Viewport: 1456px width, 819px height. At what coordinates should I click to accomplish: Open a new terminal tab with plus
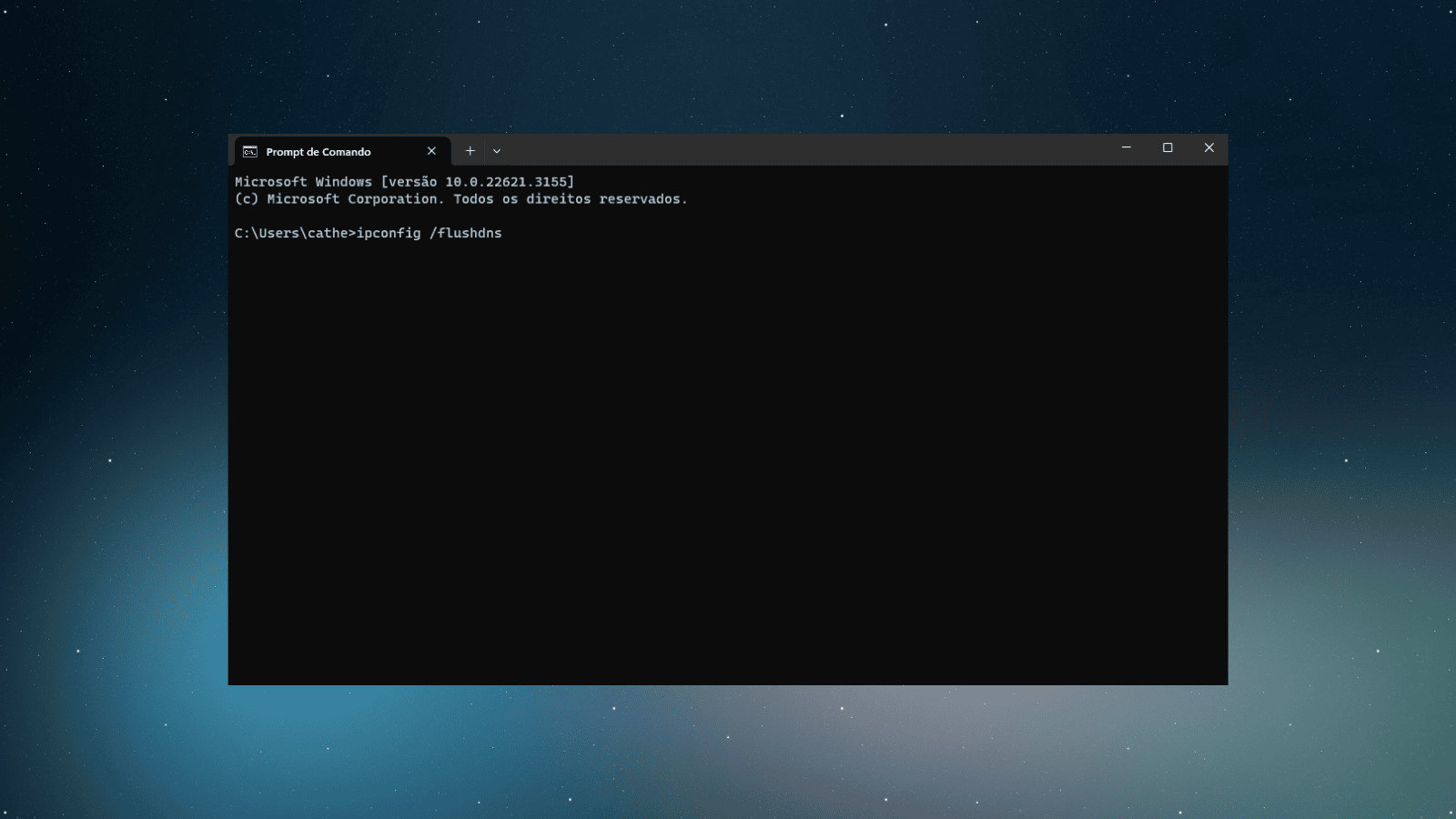(470, 151)
